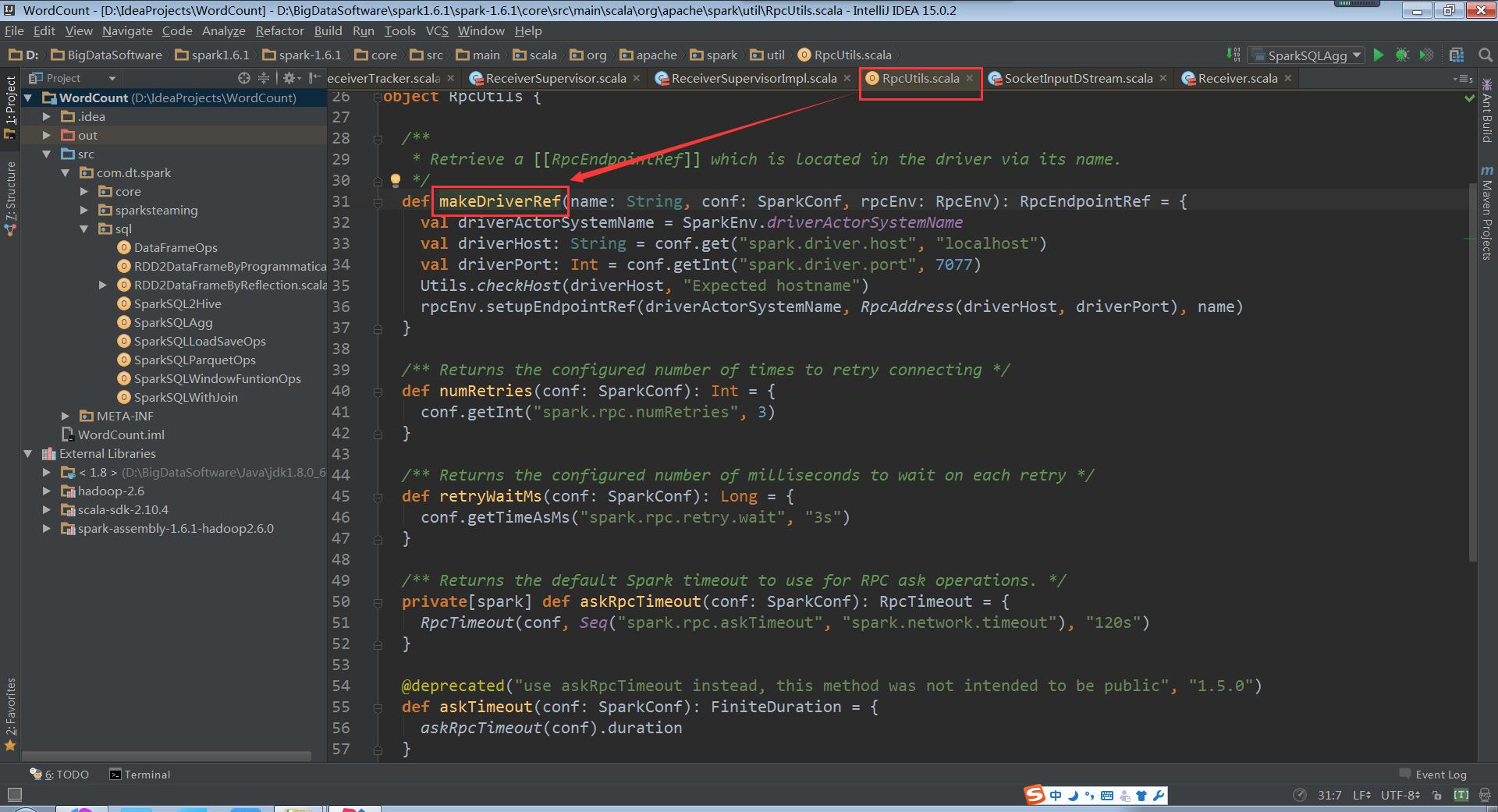This screenshot has width=1498, height=812.
Task: Expand the sparksteaming package
Action: click(x=84, y=210)
